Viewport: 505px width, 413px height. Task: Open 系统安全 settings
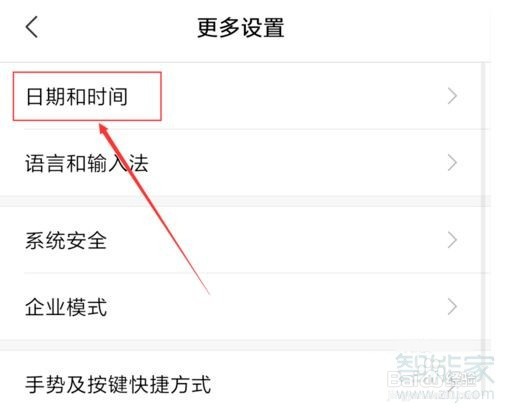point(245,240)
